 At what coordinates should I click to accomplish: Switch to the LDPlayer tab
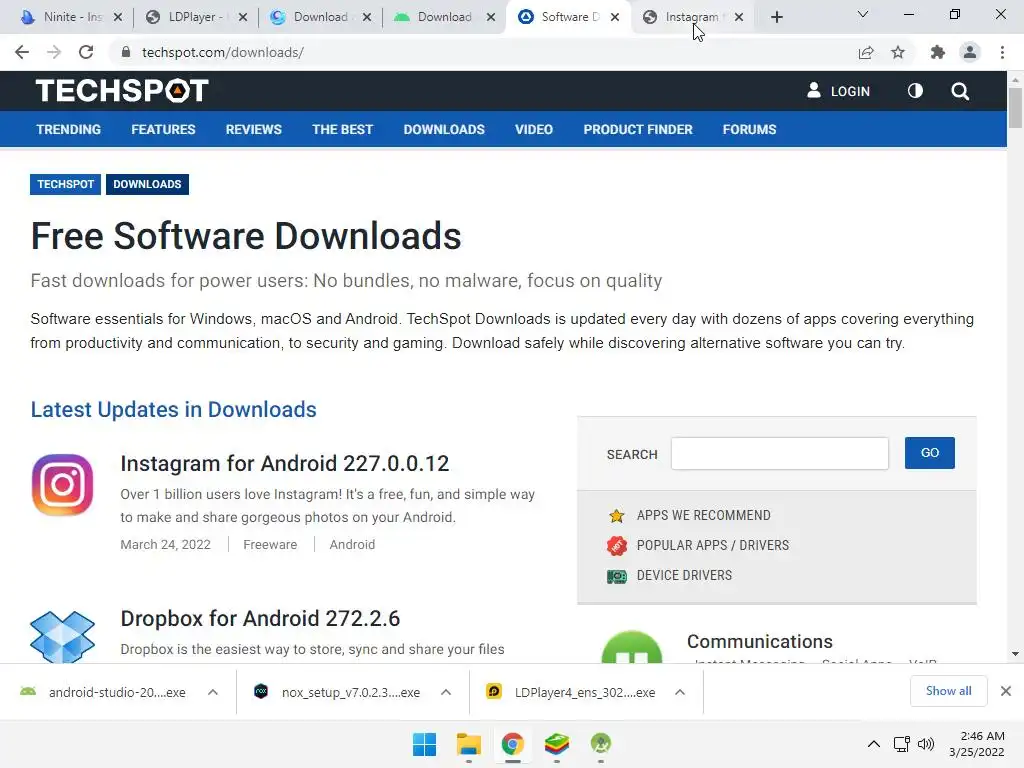pos(196,17)
